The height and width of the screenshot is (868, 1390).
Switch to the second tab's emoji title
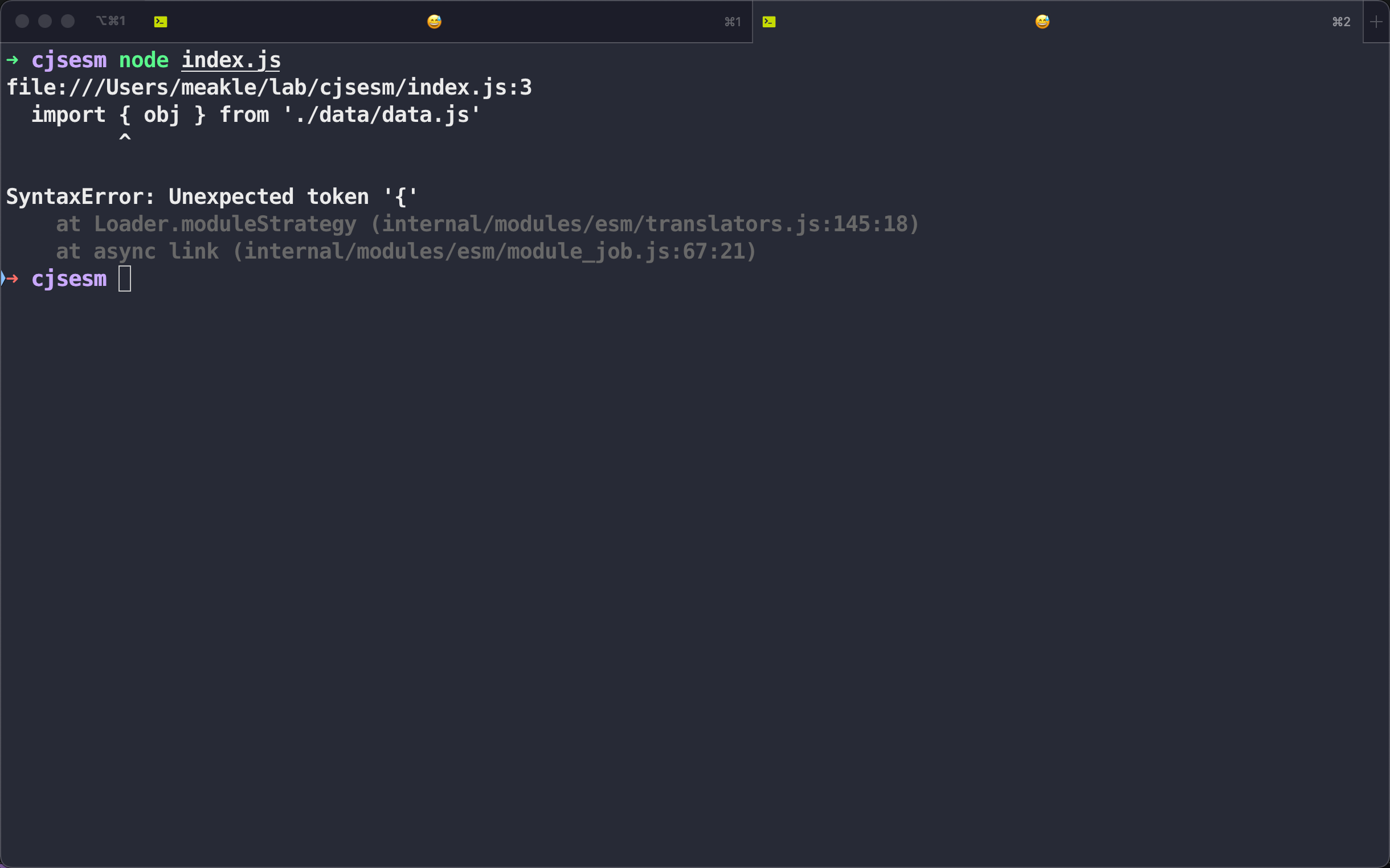click(1042, 22)
